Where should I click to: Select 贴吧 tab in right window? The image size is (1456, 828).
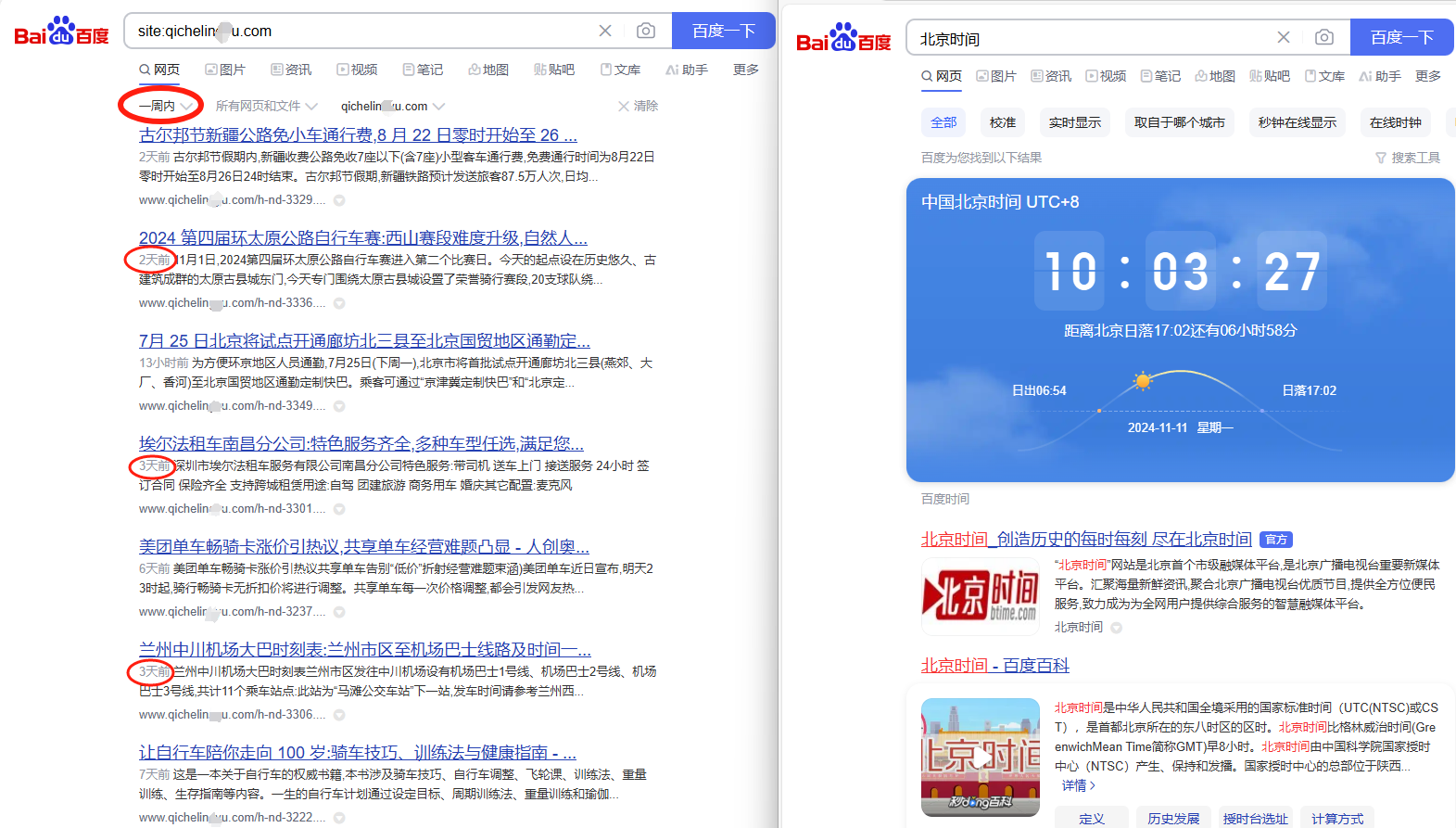pyautogui.click(x=1270, y=76)
